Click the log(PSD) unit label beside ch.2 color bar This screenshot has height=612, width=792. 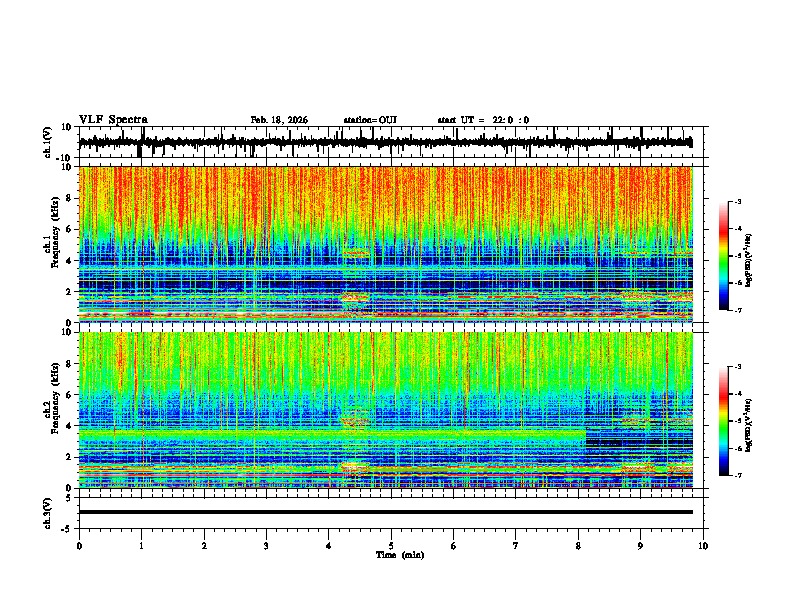tap(748, 425)
